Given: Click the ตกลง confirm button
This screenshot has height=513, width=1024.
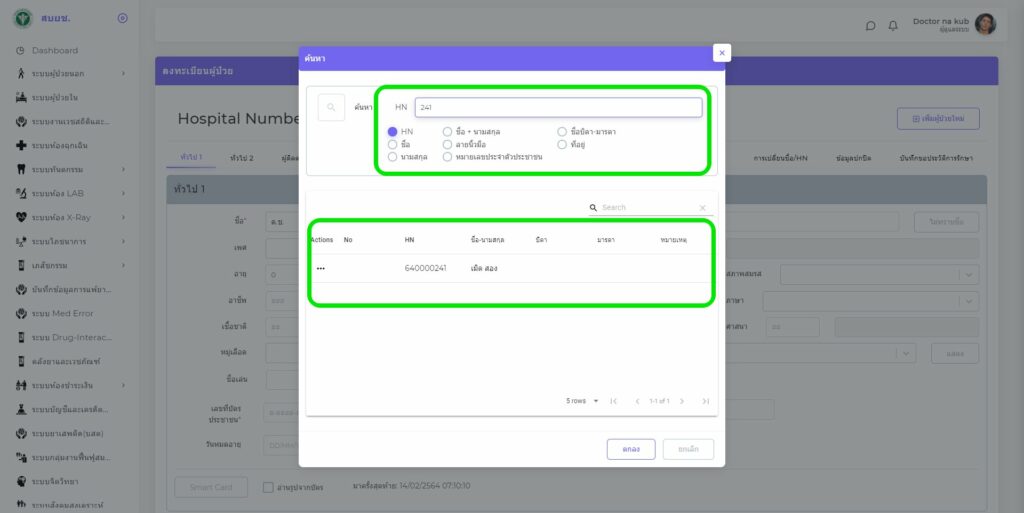Looking at the screenshot, I should point(631,449).
